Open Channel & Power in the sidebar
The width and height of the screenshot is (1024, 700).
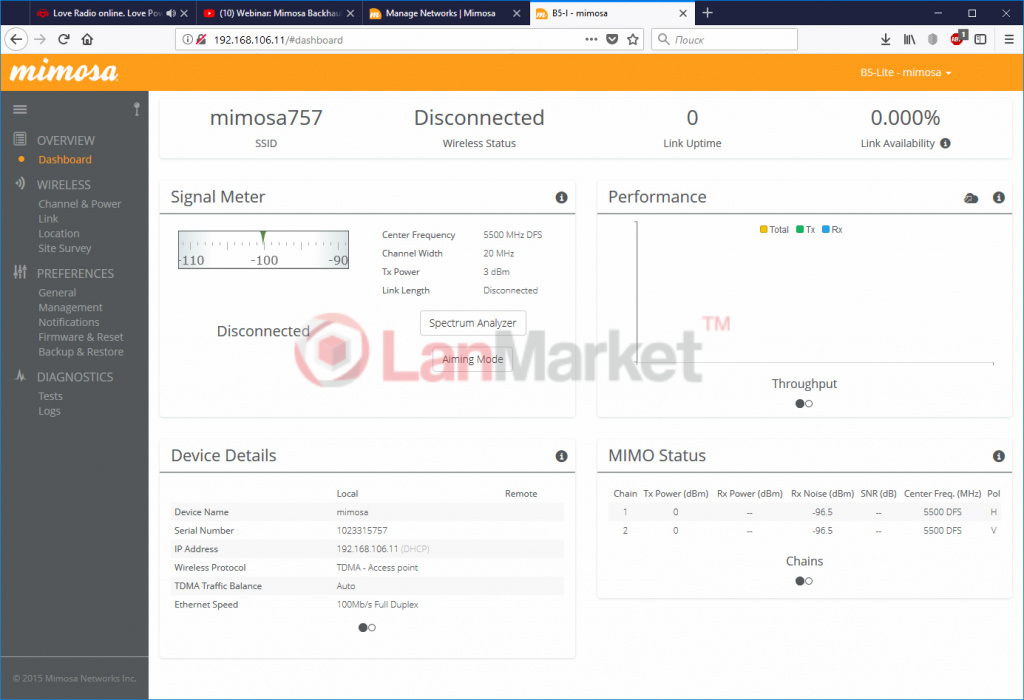[x=80, y=204]
